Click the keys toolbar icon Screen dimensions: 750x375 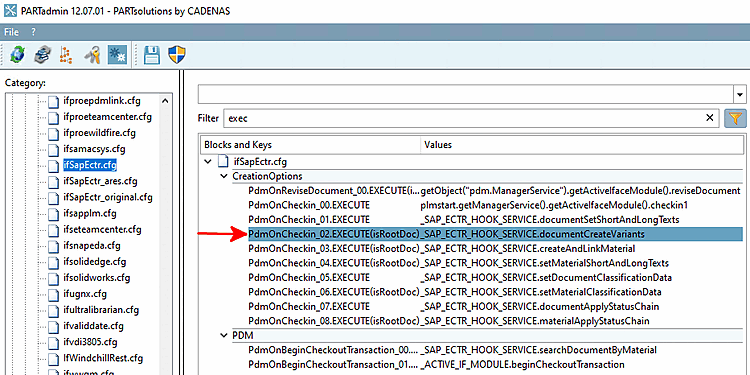coord(92,55)
